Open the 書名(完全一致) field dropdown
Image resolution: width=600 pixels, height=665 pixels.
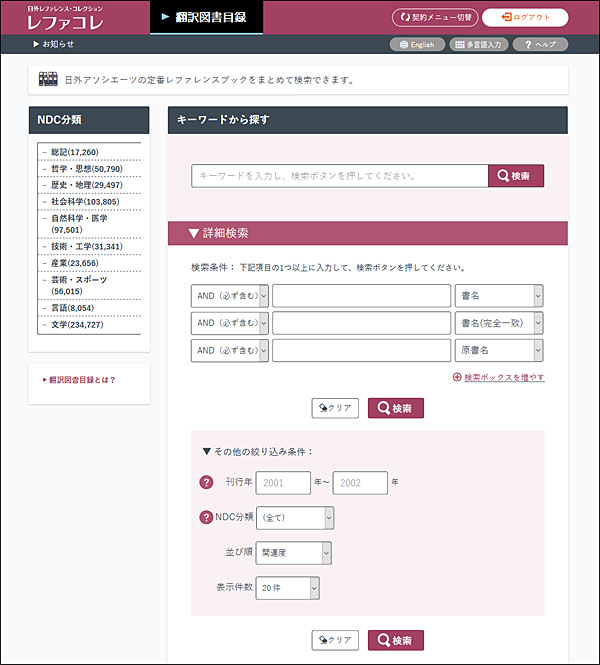tap(499, 323)
